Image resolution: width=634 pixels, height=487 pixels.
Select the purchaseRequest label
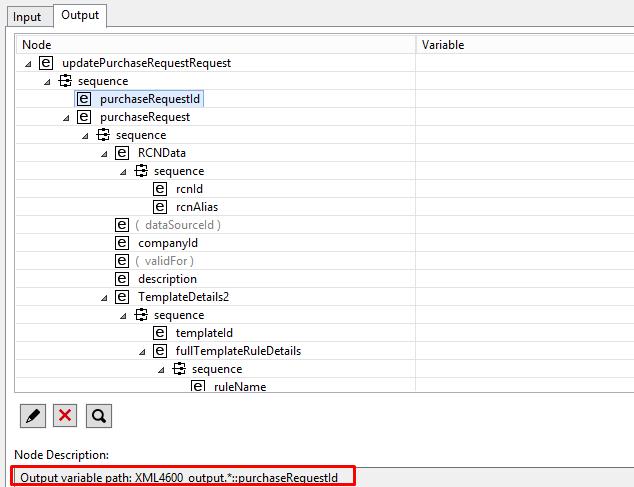tap(145, 117)
